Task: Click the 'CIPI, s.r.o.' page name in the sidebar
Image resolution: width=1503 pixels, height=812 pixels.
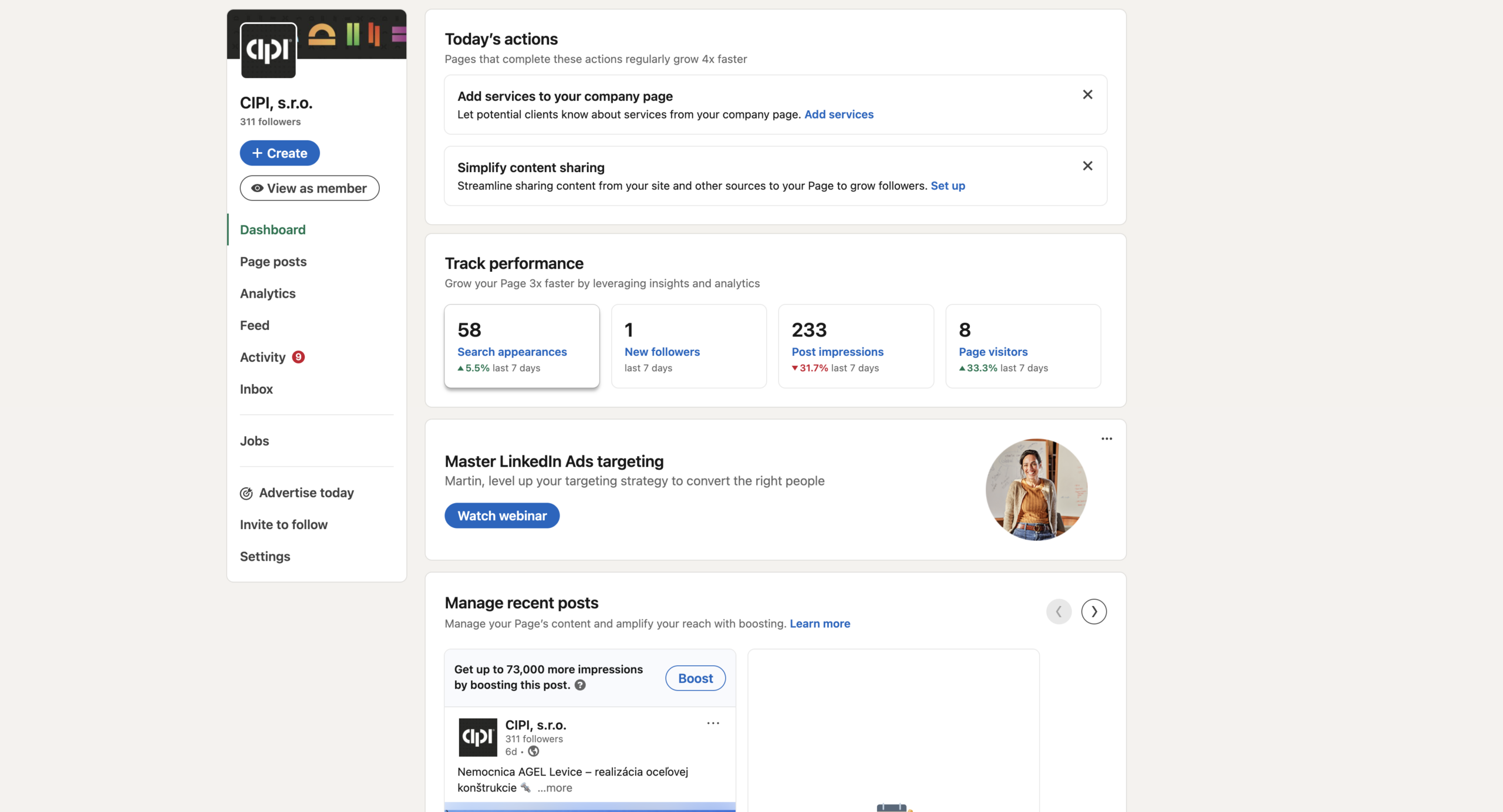Action: pyautogui.click(x=276, y=103)
